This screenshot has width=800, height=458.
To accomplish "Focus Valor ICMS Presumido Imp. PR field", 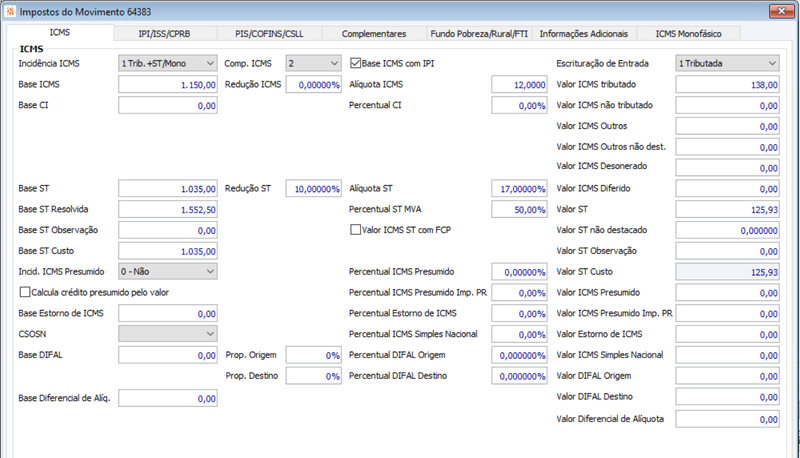I will 728,313.
